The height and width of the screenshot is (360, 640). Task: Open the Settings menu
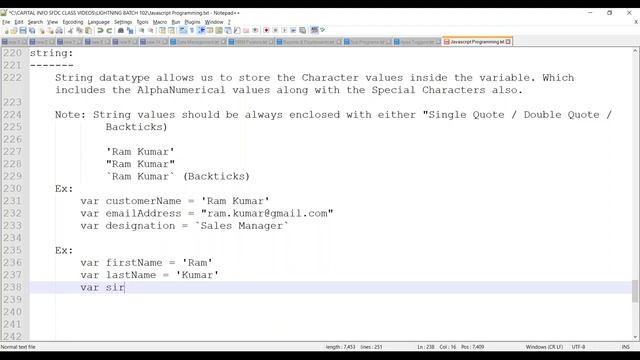(x=123, y=22)
